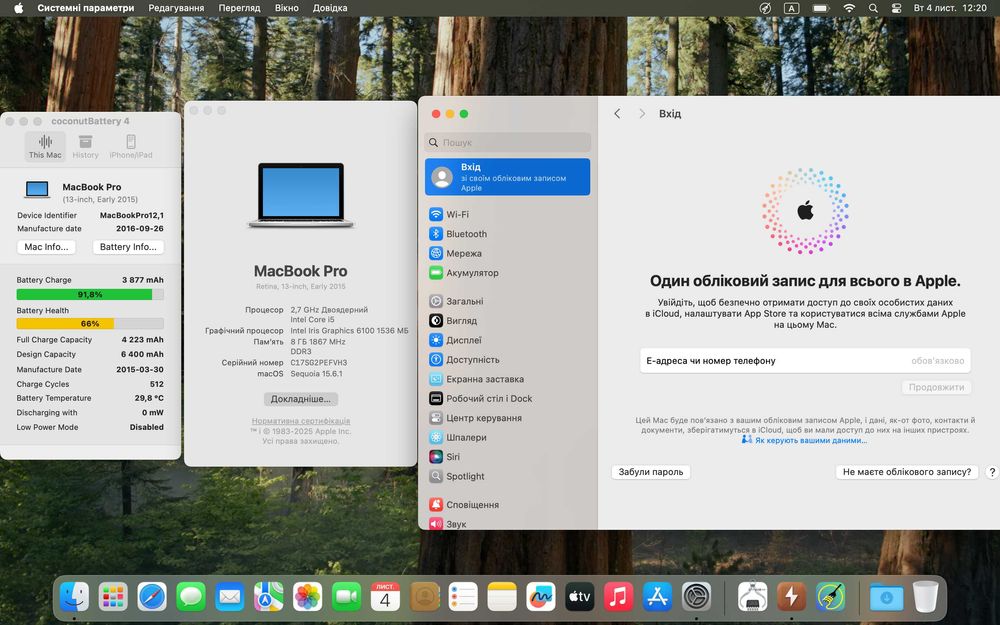This screenshot has width=1000, height=625.
Task: Go back using settings back chevron
Action: [x=617, y=114]
